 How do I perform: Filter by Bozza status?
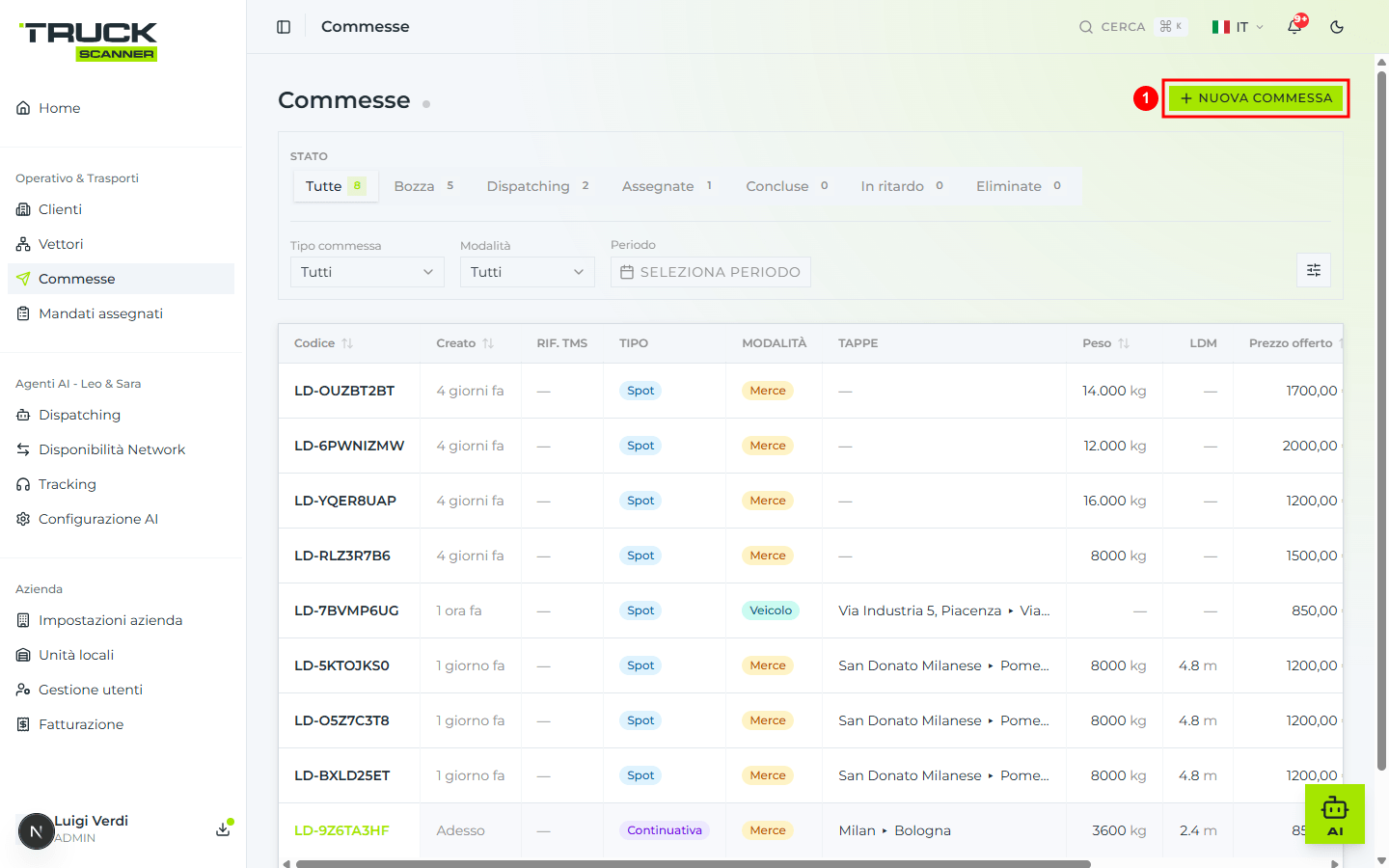tap(423, 186)
